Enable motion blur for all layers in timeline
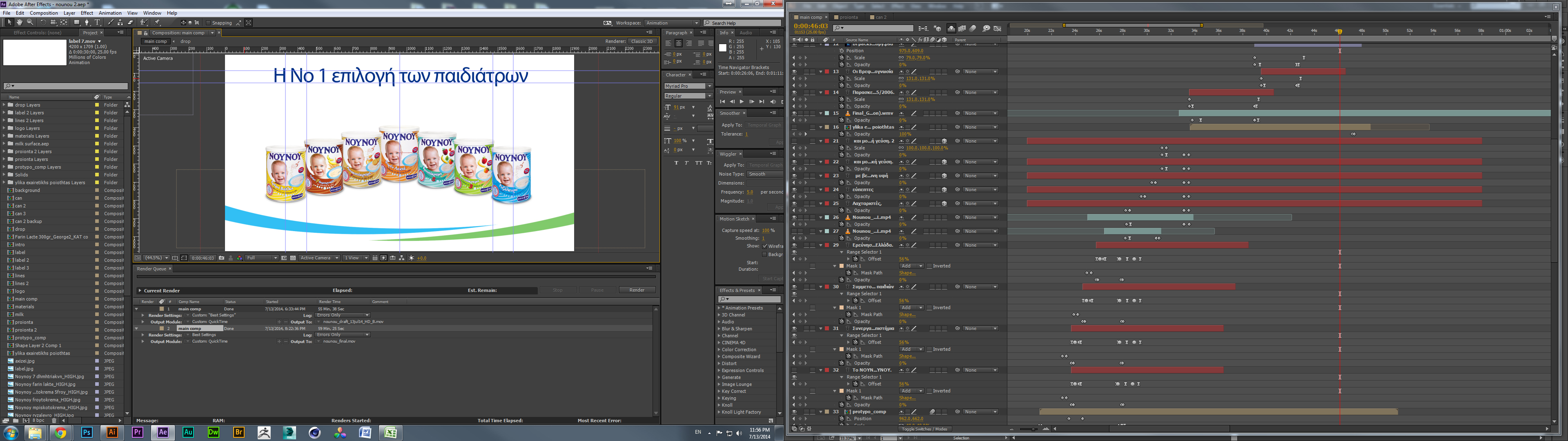This screenshot has width=1568, height=441. tap(973, 29)
